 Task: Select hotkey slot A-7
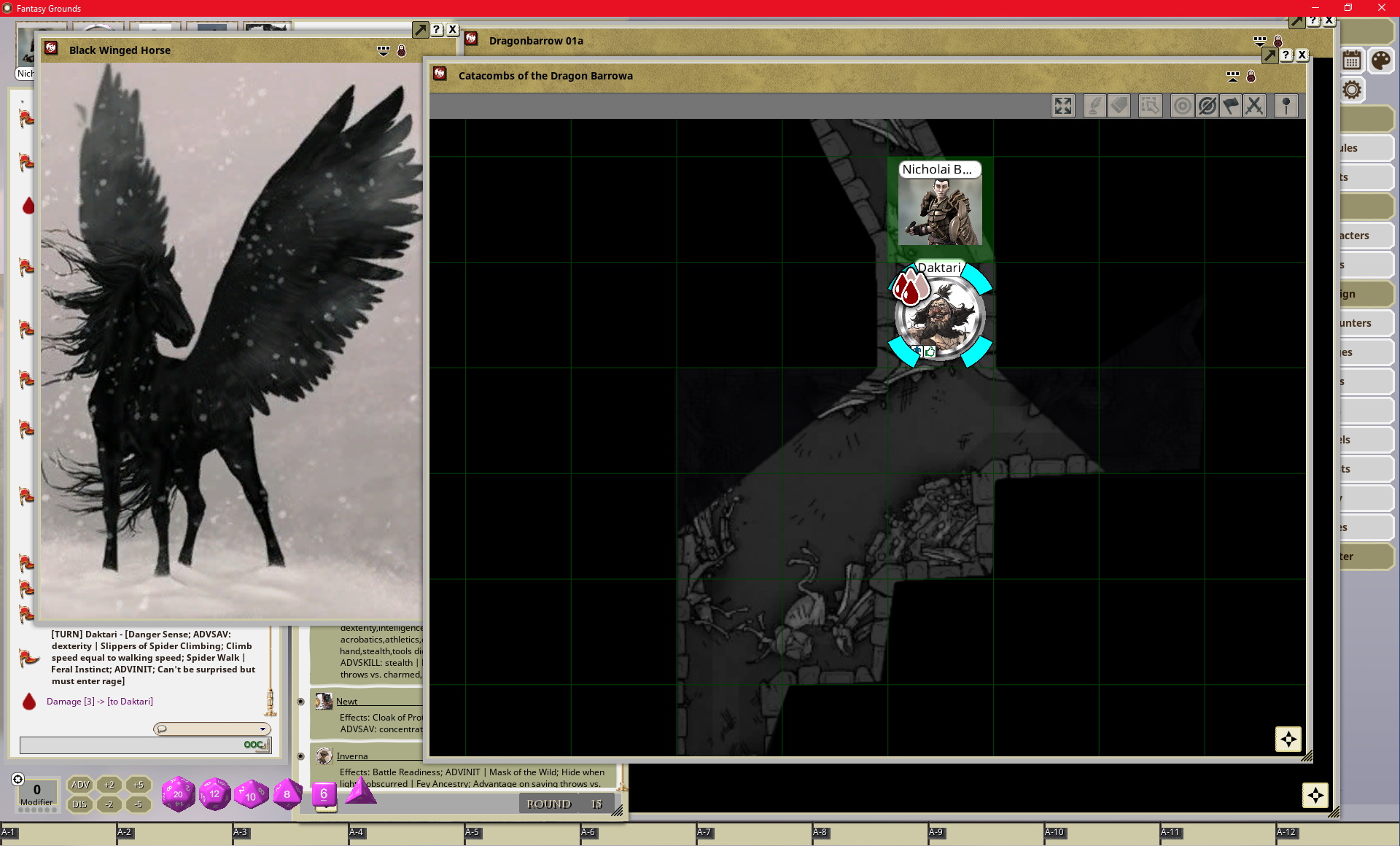tap(753, 835)
